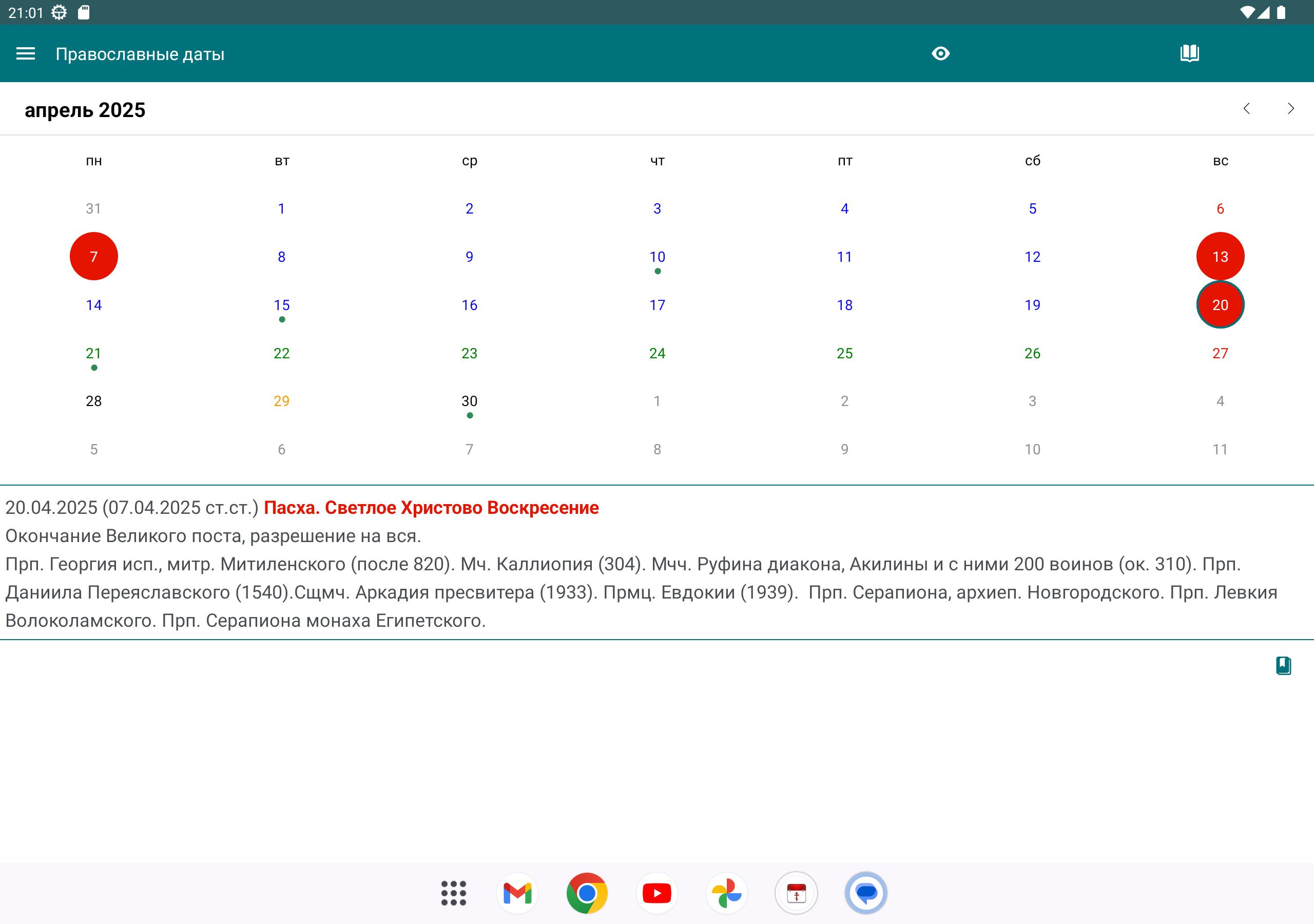
Task: Open the book reading icon in toolbar
Action: tap(1189, 54)
